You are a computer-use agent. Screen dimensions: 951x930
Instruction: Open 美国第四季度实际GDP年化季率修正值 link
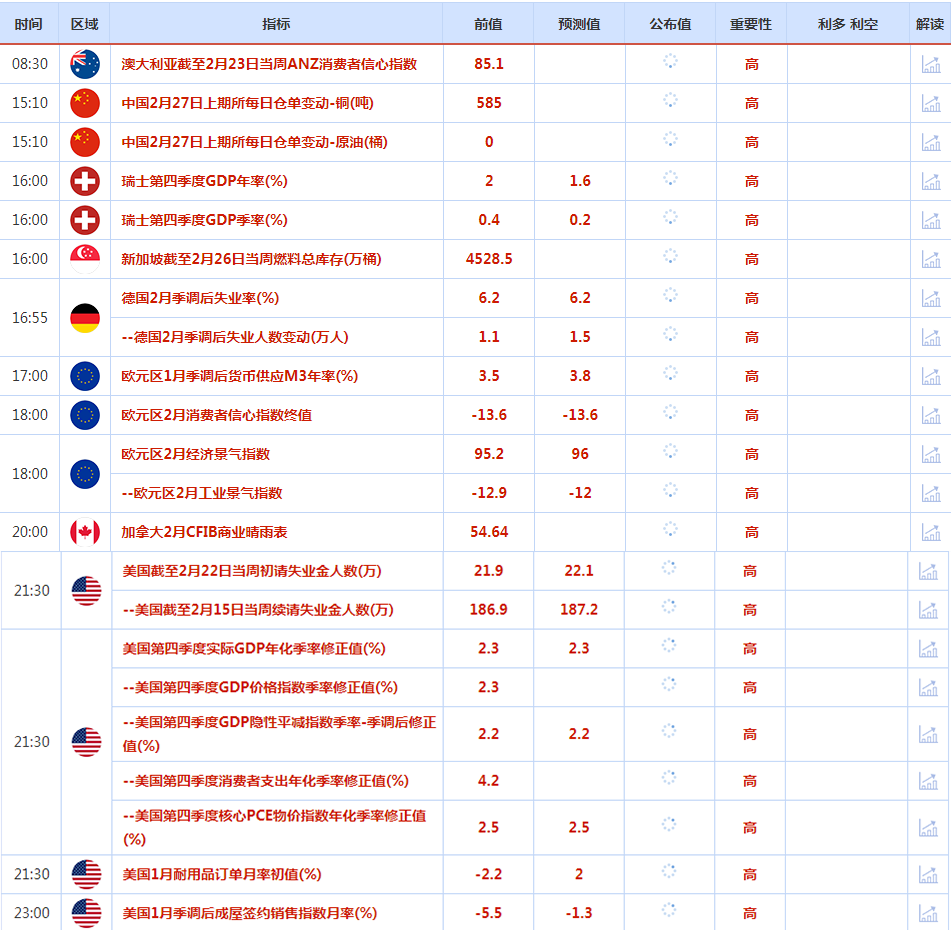[254, 649]
